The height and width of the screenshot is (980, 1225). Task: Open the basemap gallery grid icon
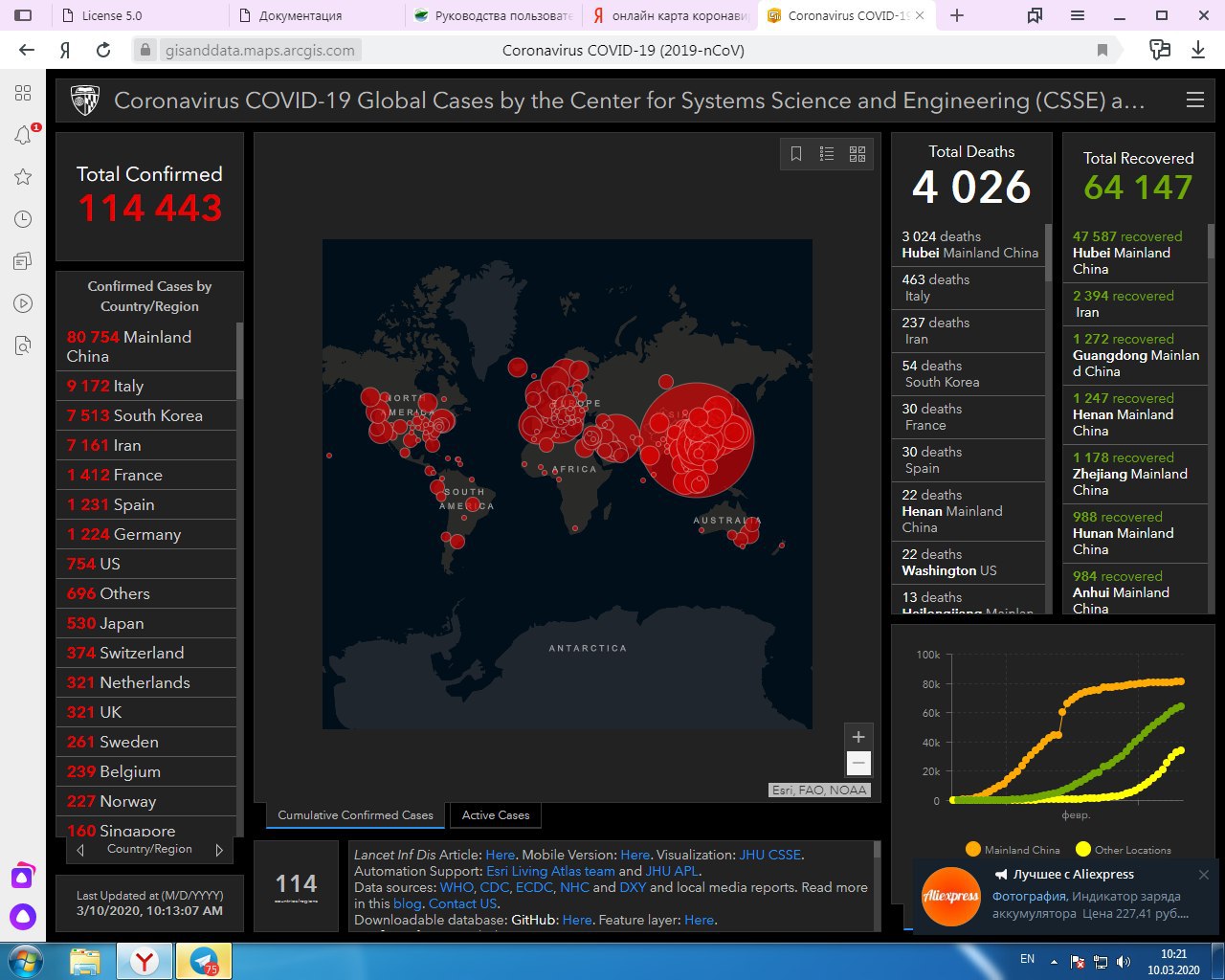coord(857,154)
